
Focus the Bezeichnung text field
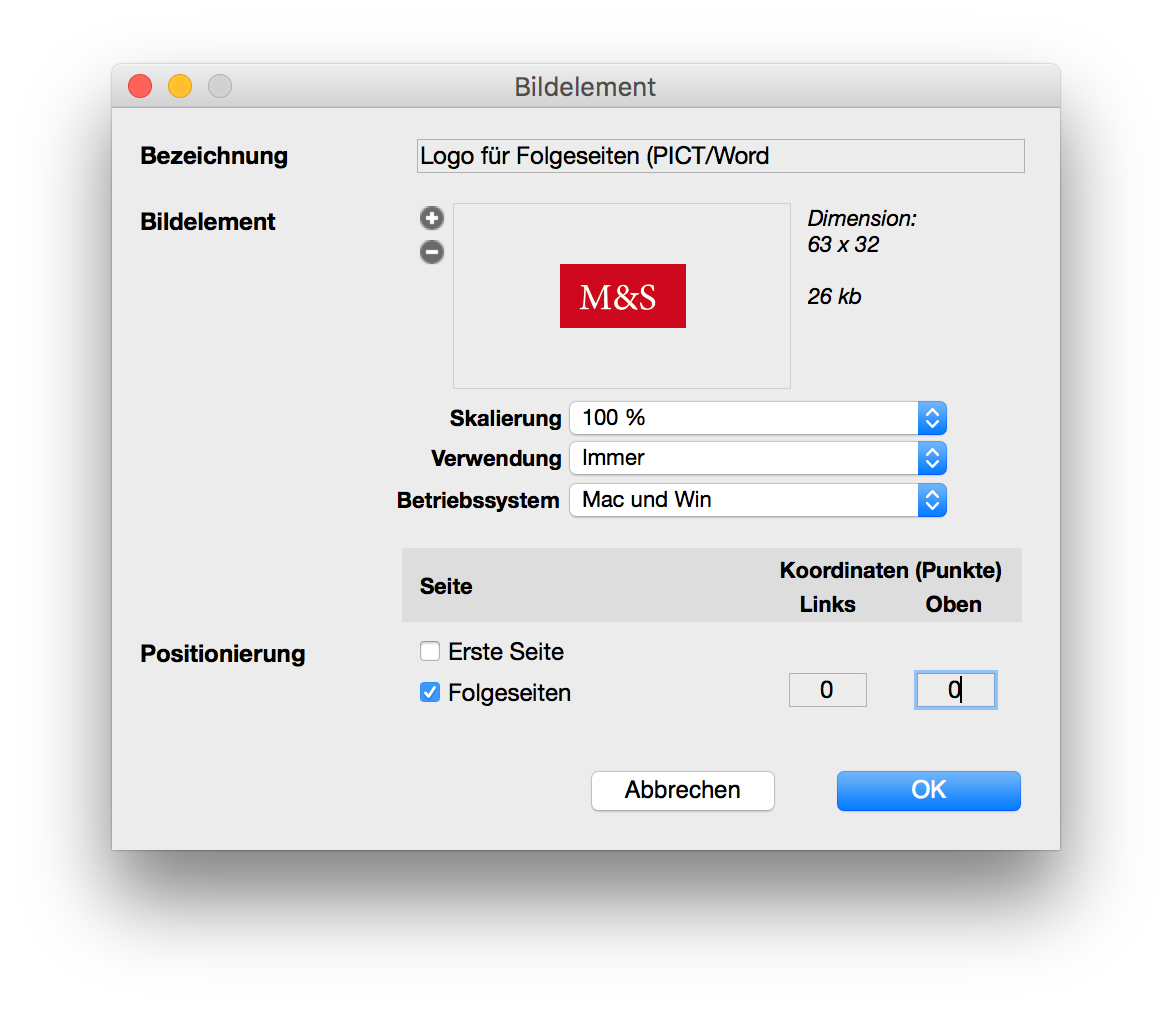click(x=721, y=156)
